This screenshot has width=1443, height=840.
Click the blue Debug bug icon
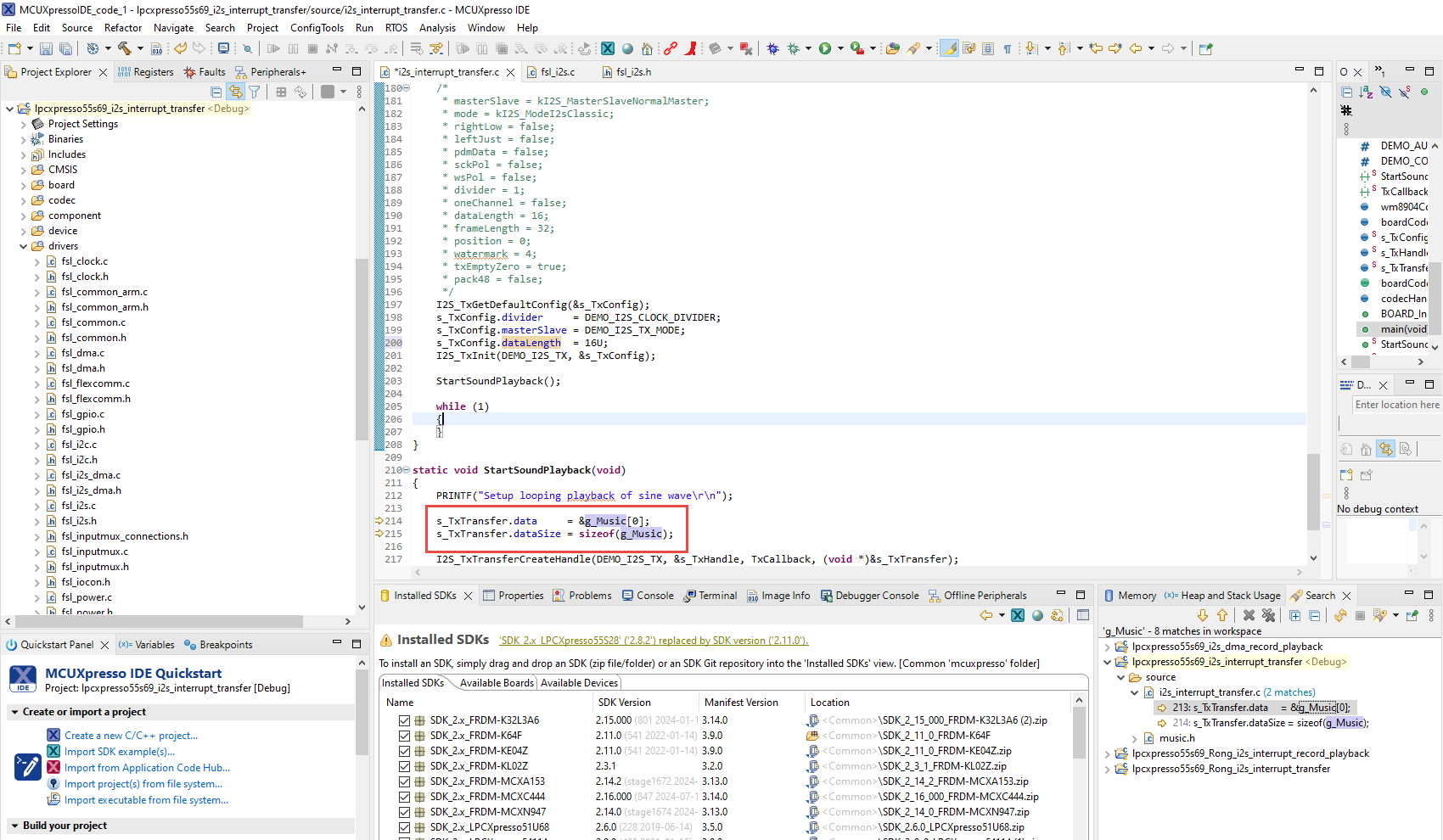[x=772, y=49]
